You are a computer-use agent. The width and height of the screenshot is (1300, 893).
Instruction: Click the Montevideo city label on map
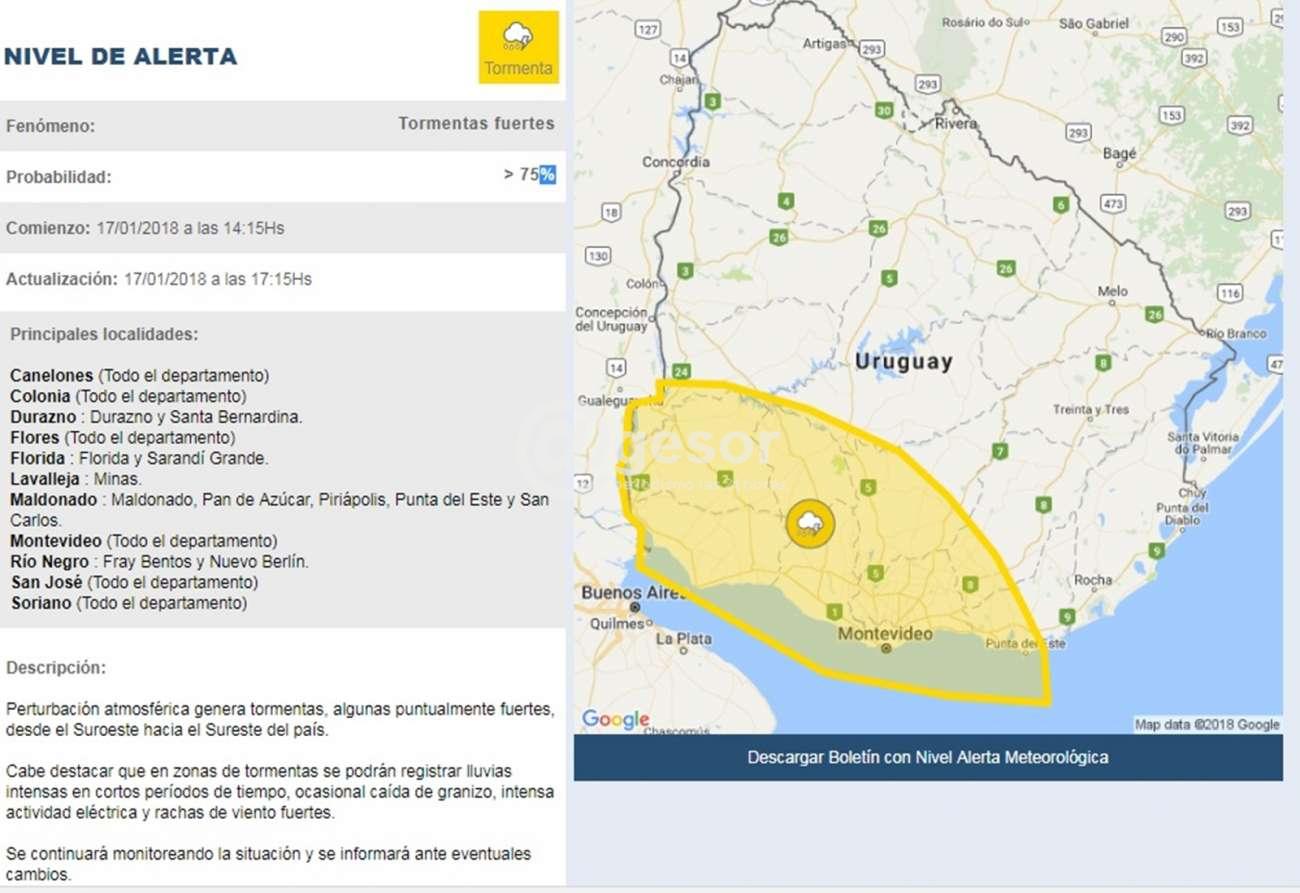(885, 634)
